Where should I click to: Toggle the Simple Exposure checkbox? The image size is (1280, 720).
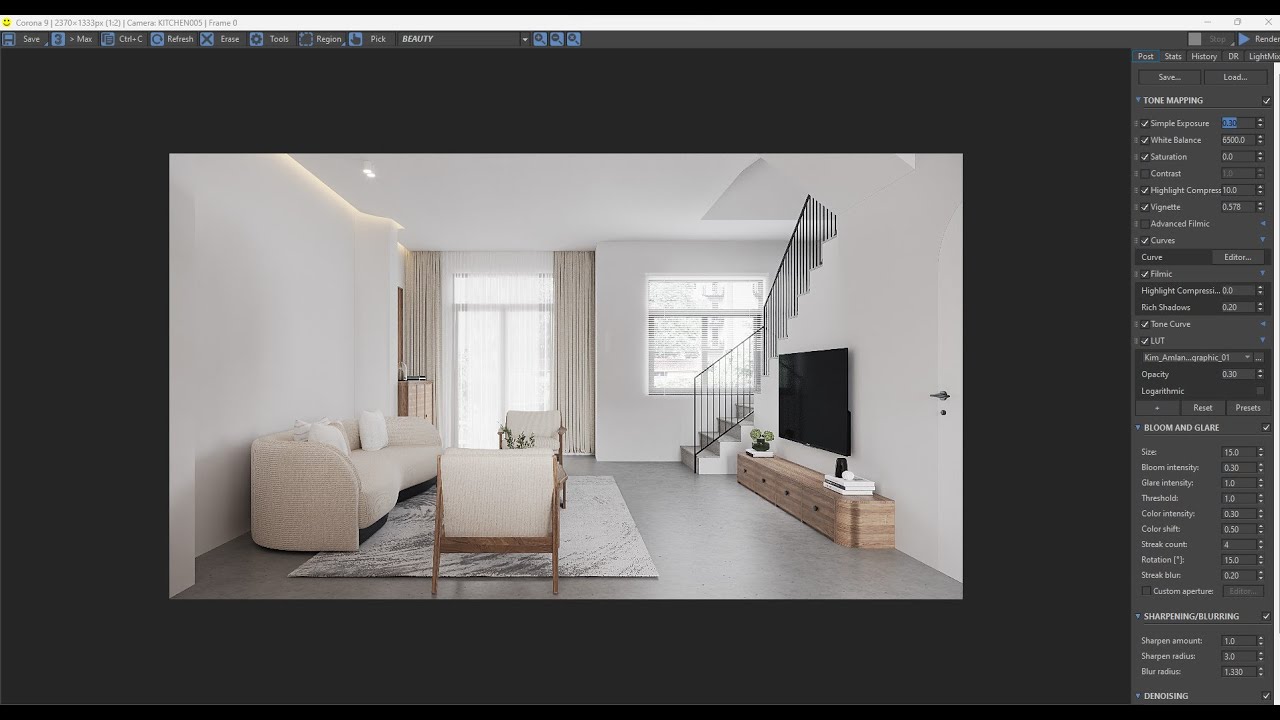(1145, 124)
